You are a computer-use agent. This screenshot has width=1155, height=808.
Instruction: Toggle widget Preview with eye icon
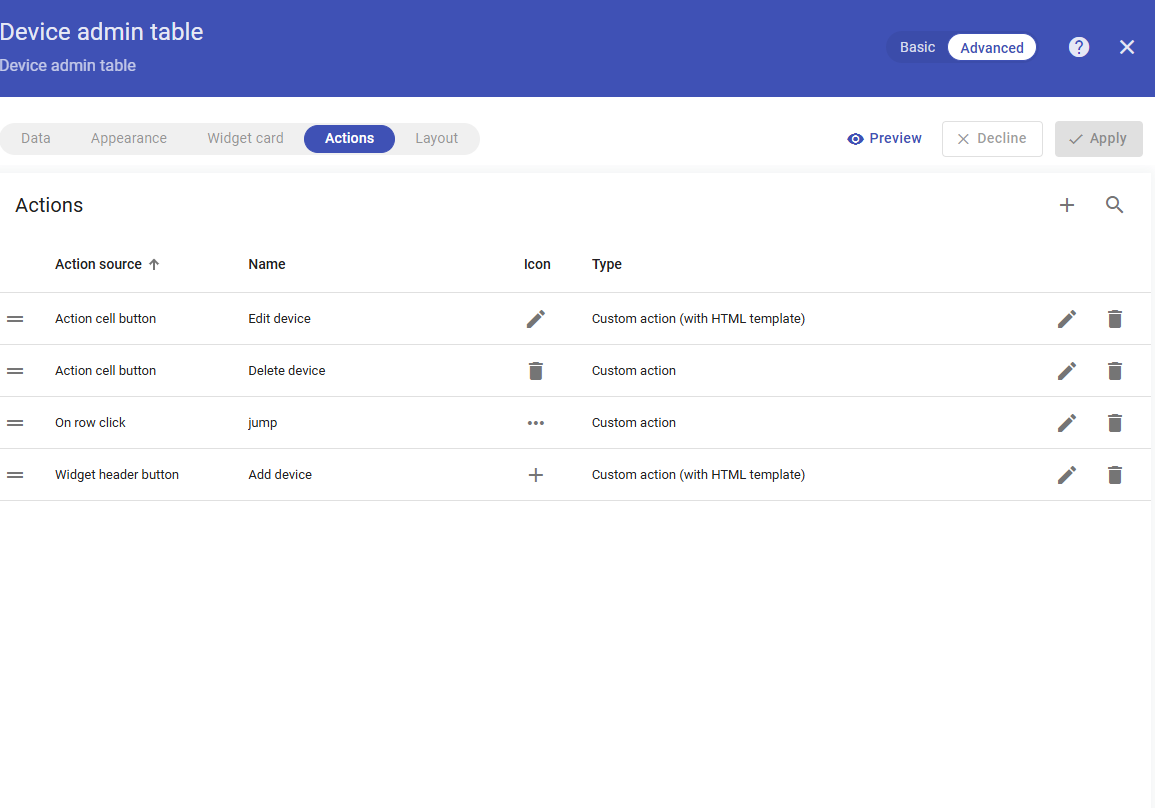click(884, 139)
